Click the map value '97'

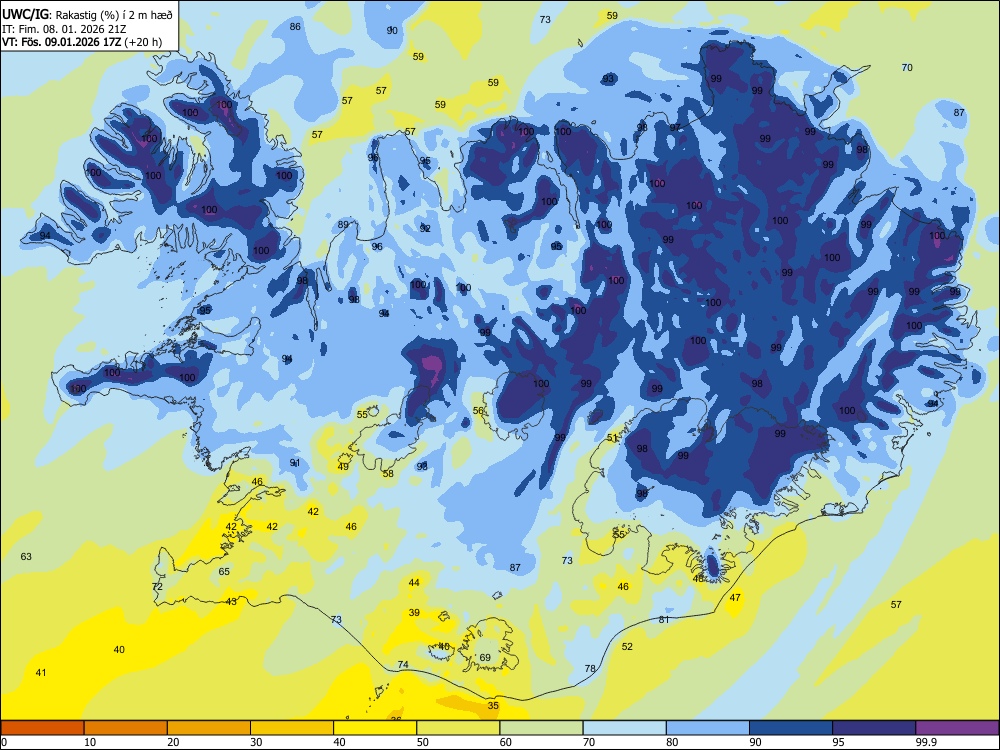click(x=675, y=128)
